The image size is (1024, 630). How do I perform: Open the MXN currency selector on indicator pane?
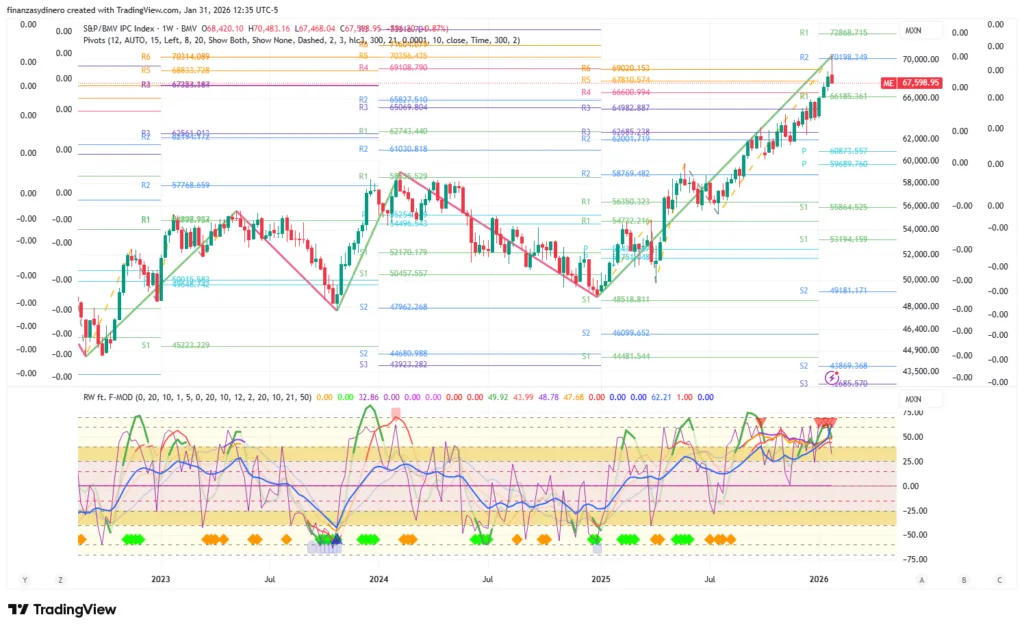coord(913,399)
